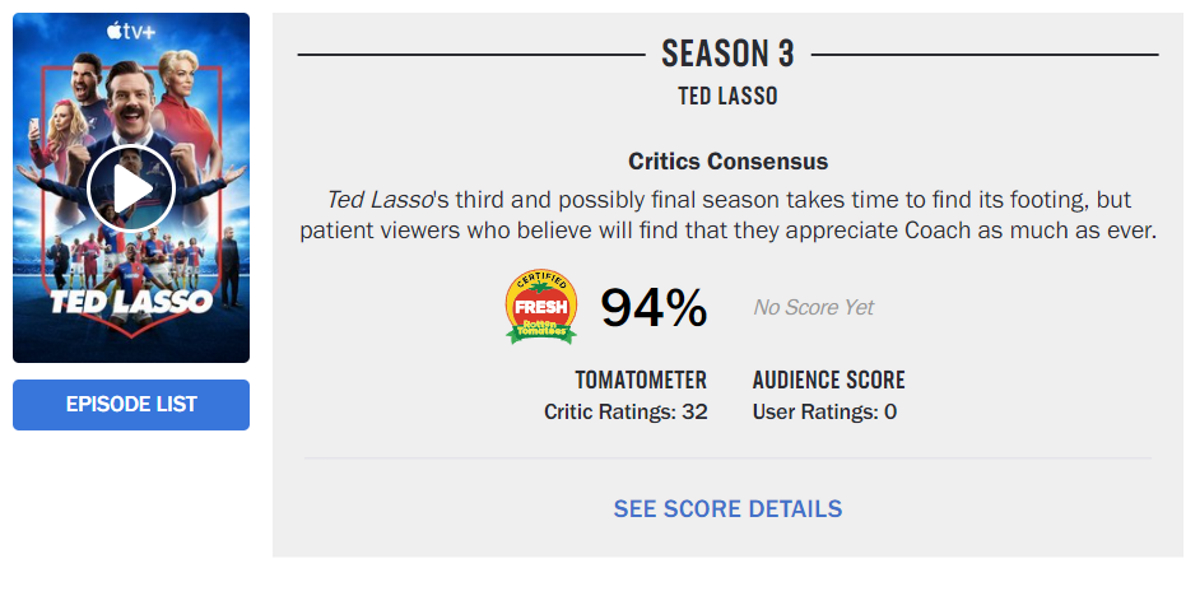Click the No Score Yet text
This screenshot has width=1200, height=596.
[813, 308]
